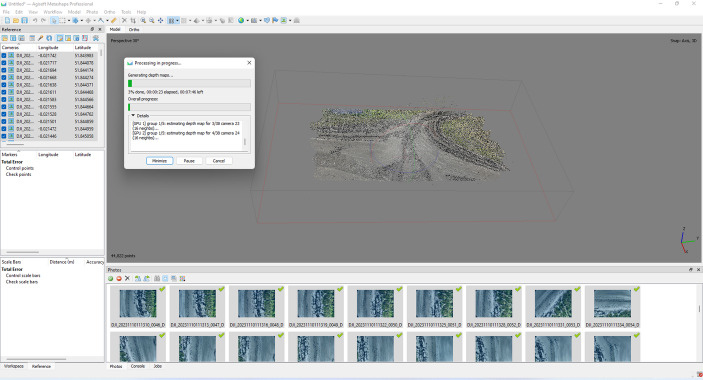Screen dimensions: 703x380
Task: Collapse the Details section in processing dialog
Action: [133, 116]
